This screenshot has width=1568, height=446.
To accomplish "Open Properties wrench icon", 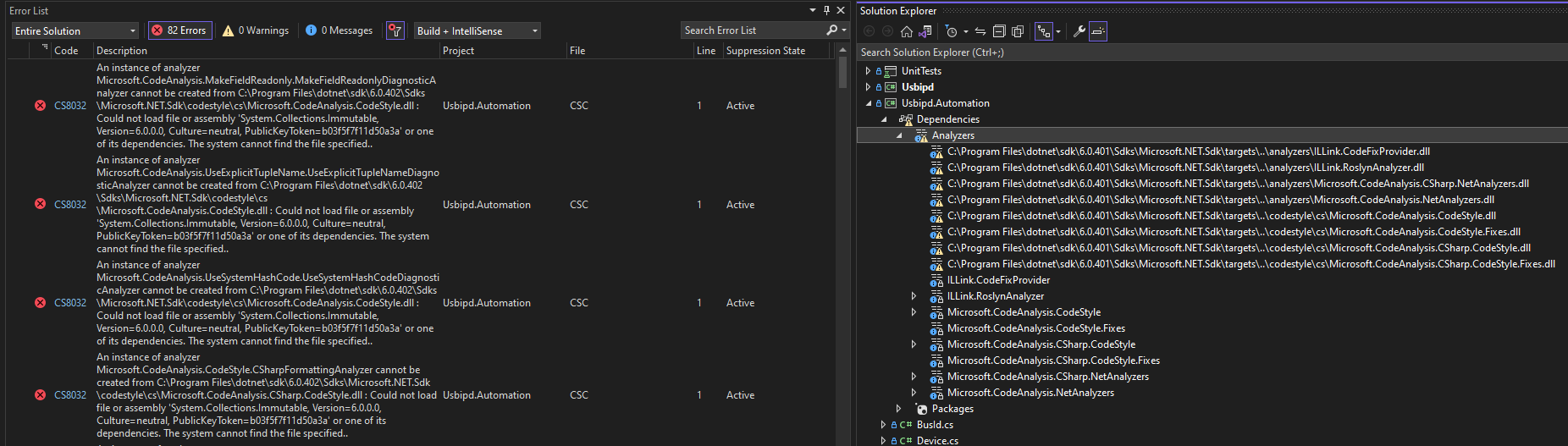I will point(1079,31).
